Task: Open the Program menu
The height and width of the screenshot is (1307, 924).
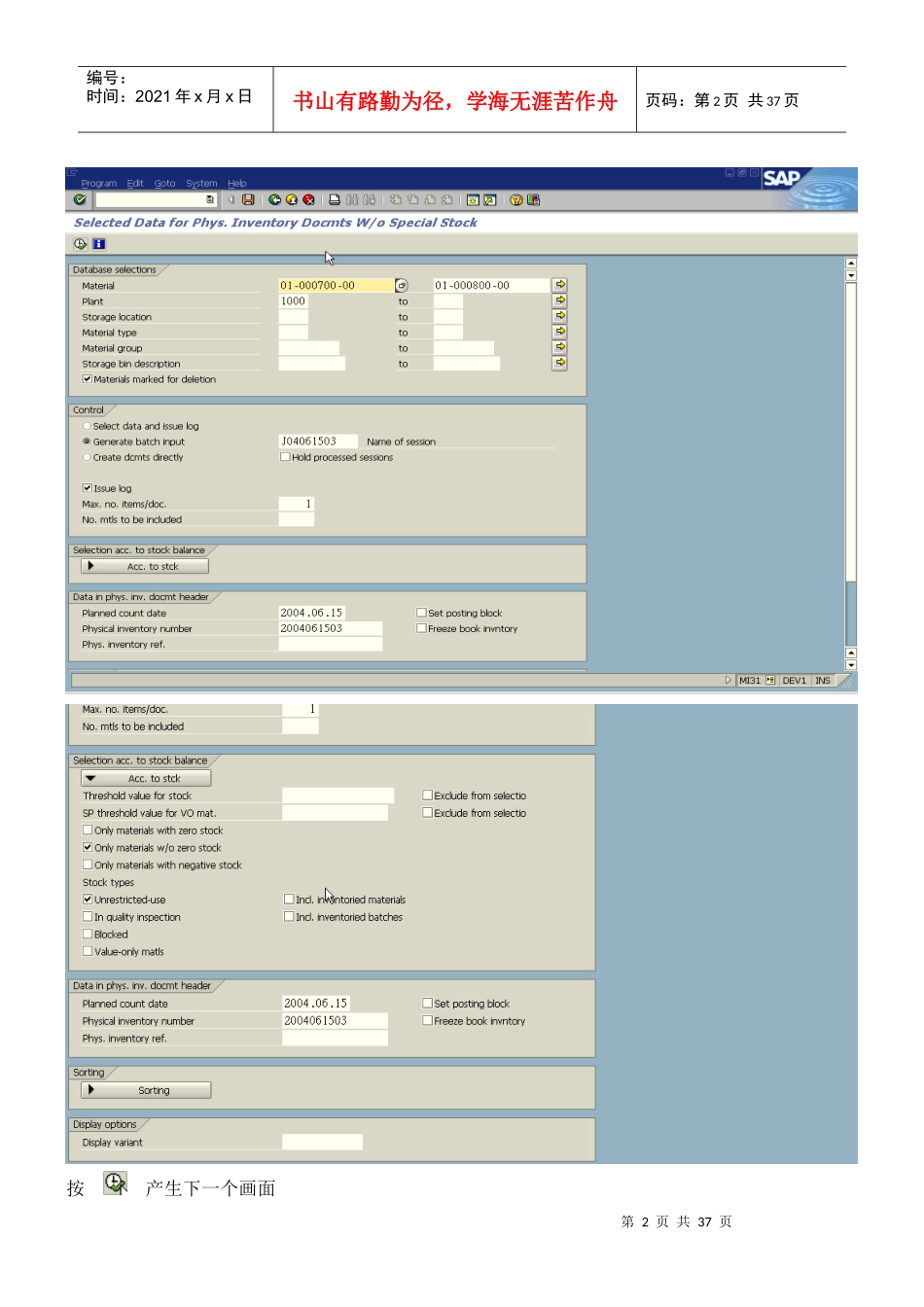Action: point(98,183)
